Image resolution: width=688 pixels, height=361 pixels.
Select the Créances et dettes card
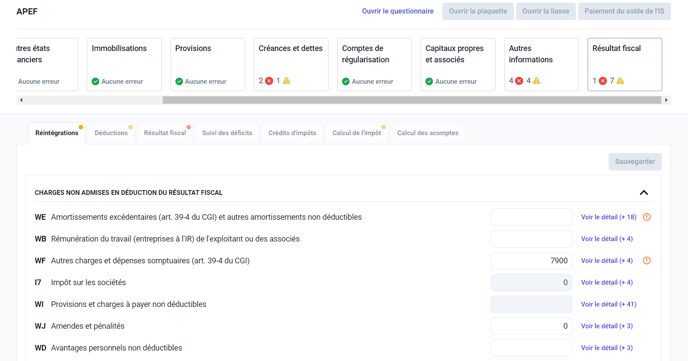coord(291,64)
